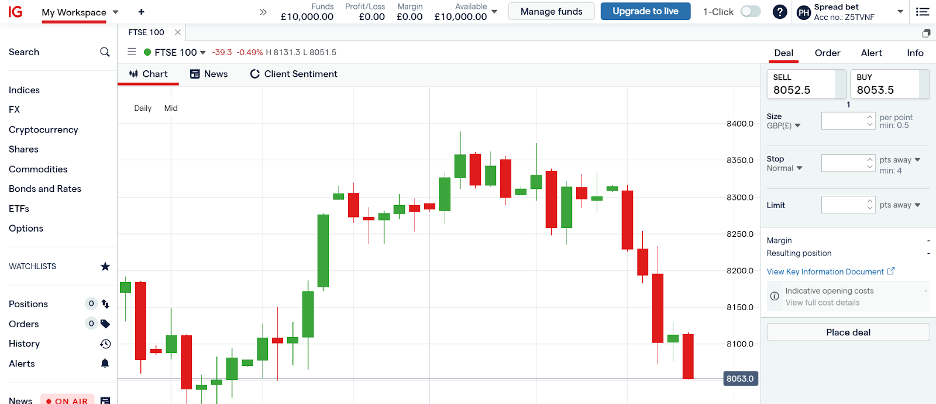936x404 pixels.
Task: Open the Watchlists star icon
Action: click(105, 267)
